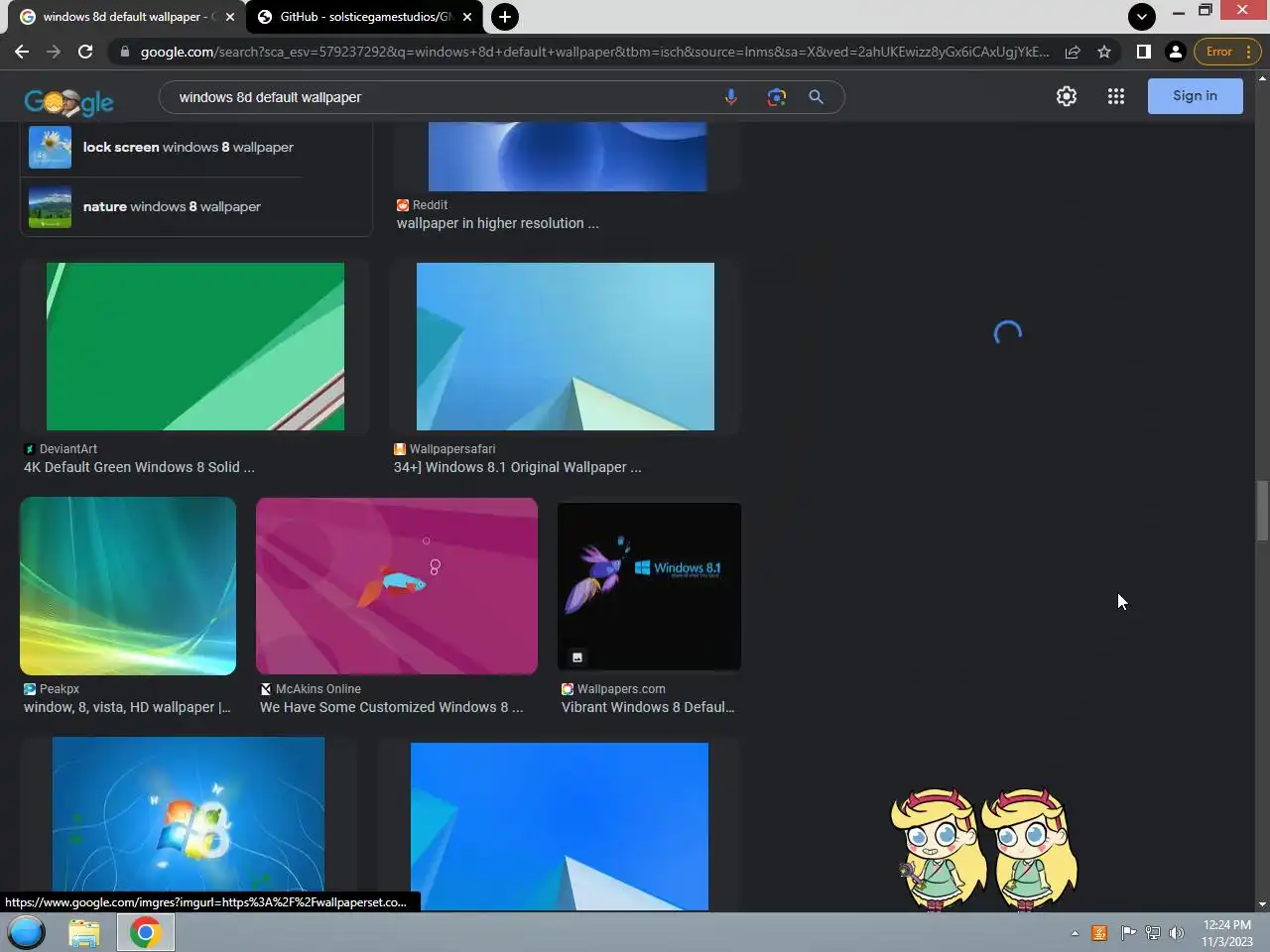Go to Google home via logo
Screen dimensions: 1270x952
(68, 100)
